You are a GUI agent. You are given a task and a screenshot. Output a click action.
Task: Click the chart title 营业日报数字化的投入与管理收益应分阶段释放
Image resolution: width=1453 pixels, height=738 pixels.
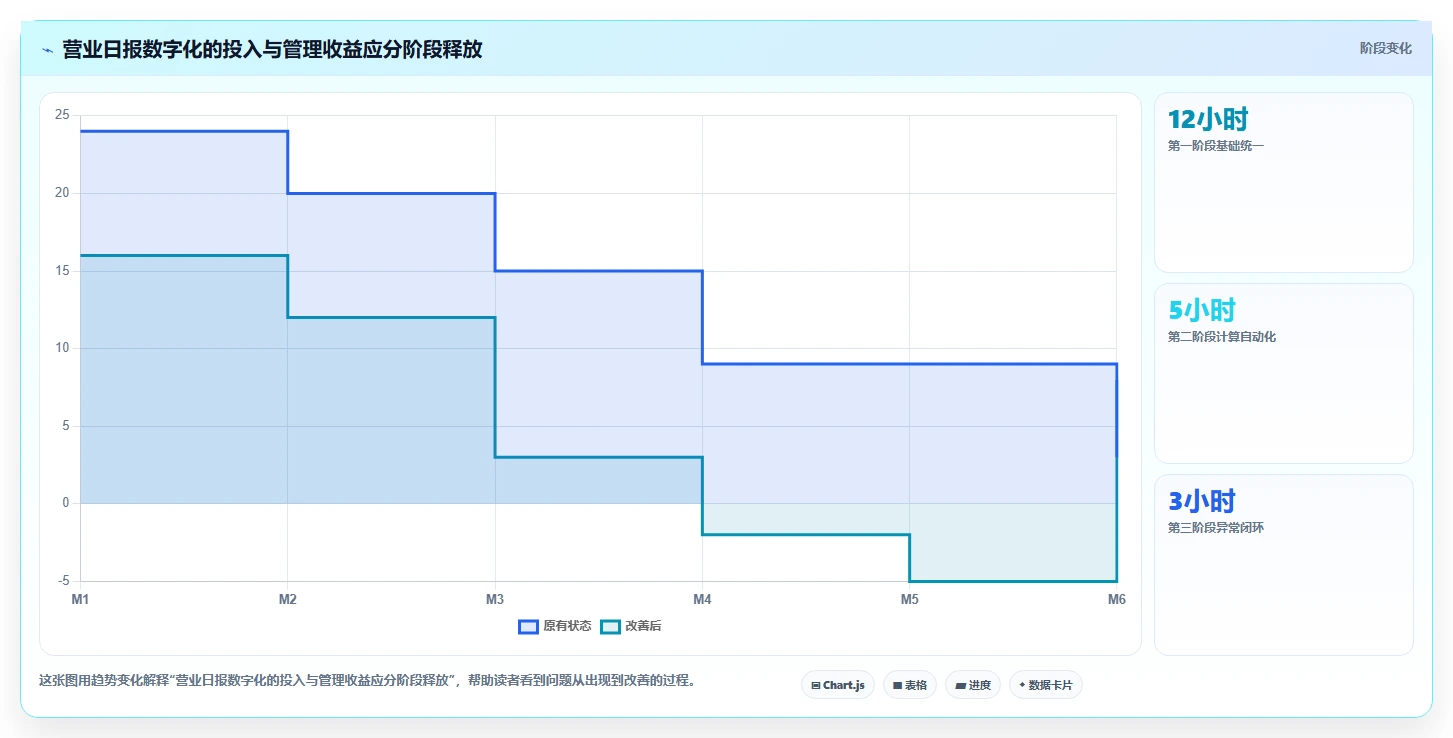coord(272,49)
